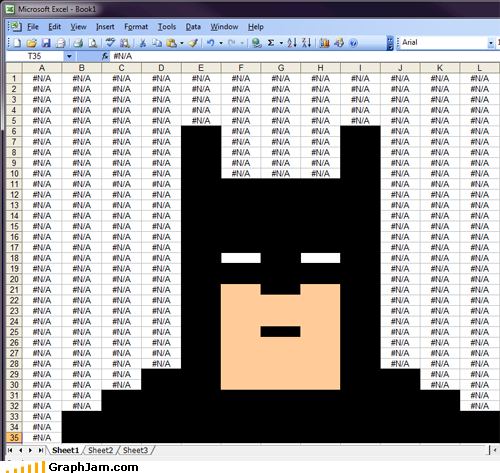Open Print Preview
This screenshot has width=500, height=473.
tap(93, 43)
